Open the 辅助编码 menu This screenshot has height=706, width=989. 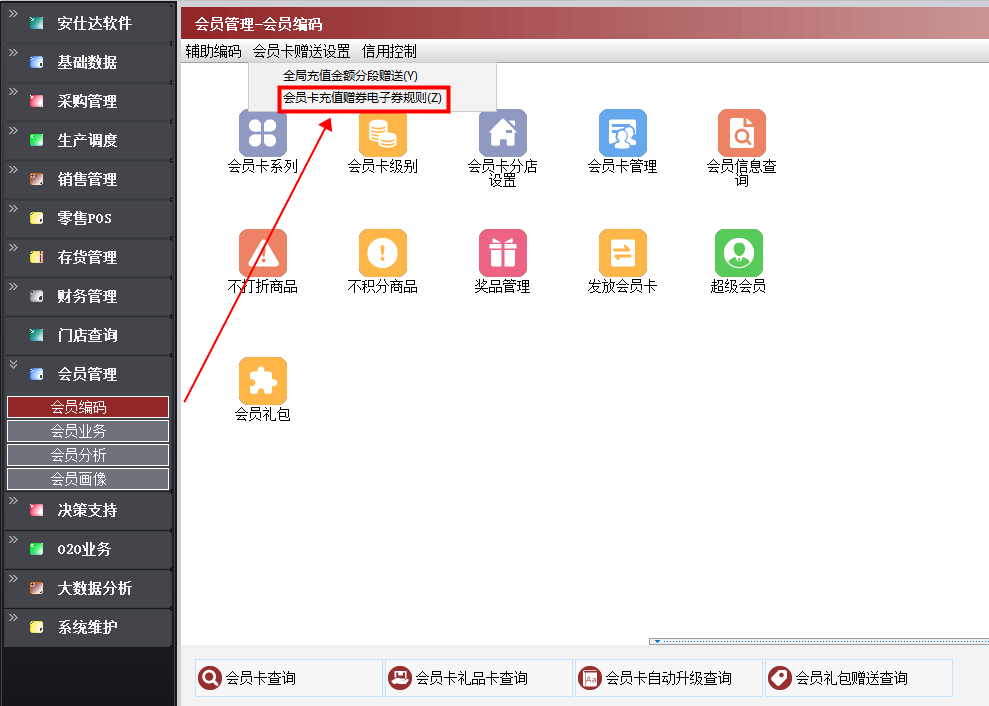[x=213, y=51]
